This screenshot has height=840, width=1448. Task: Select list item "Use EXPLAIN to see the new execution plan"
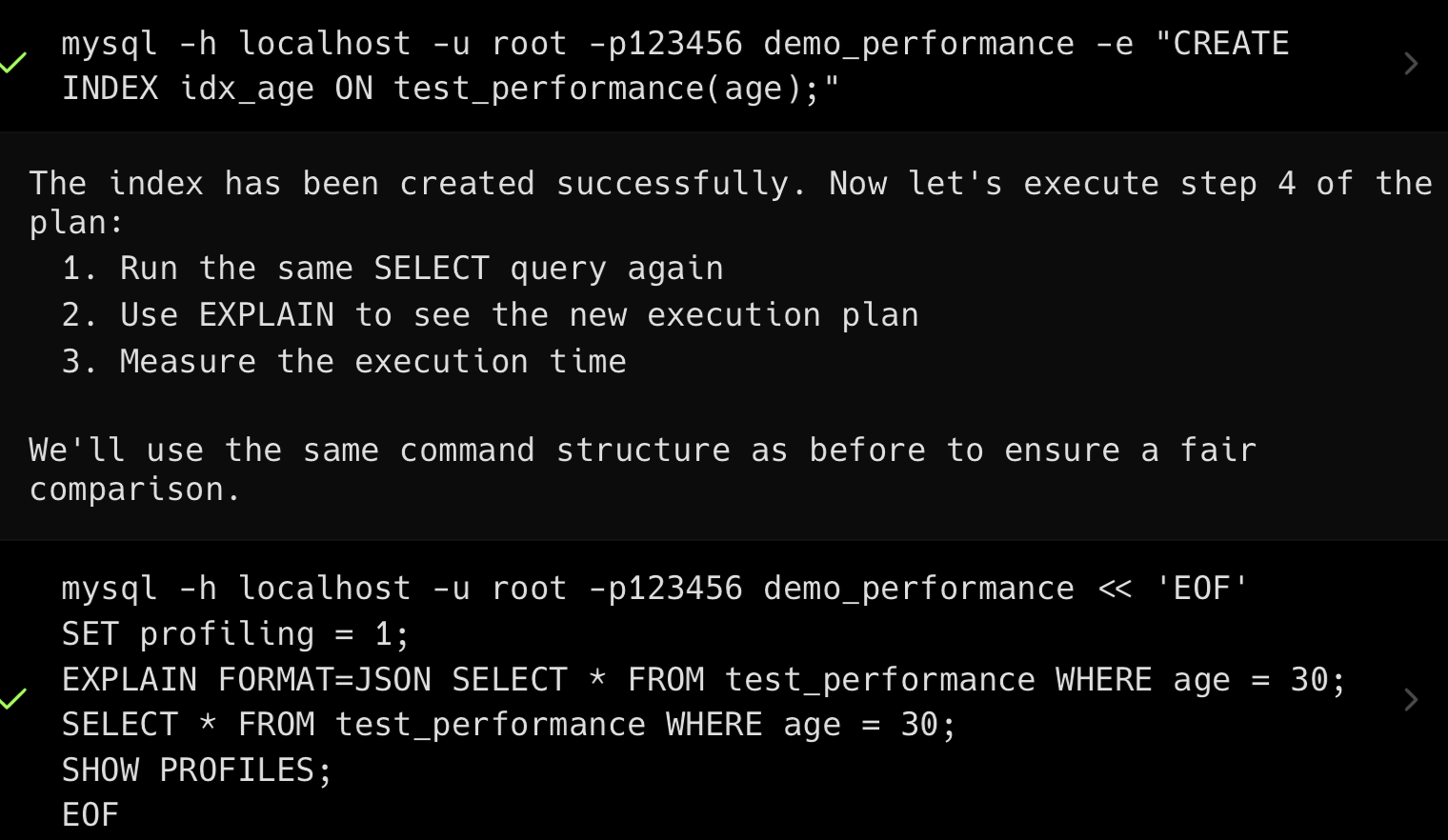519,315
